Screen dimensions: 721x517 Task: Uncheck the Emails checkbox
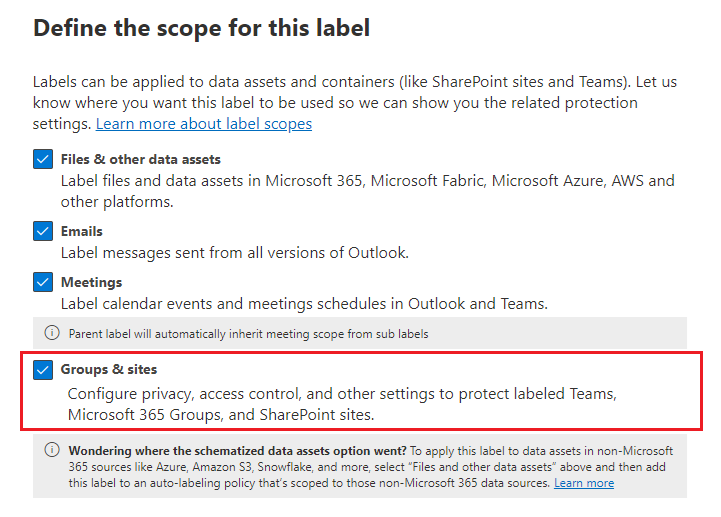click(42, 231)
